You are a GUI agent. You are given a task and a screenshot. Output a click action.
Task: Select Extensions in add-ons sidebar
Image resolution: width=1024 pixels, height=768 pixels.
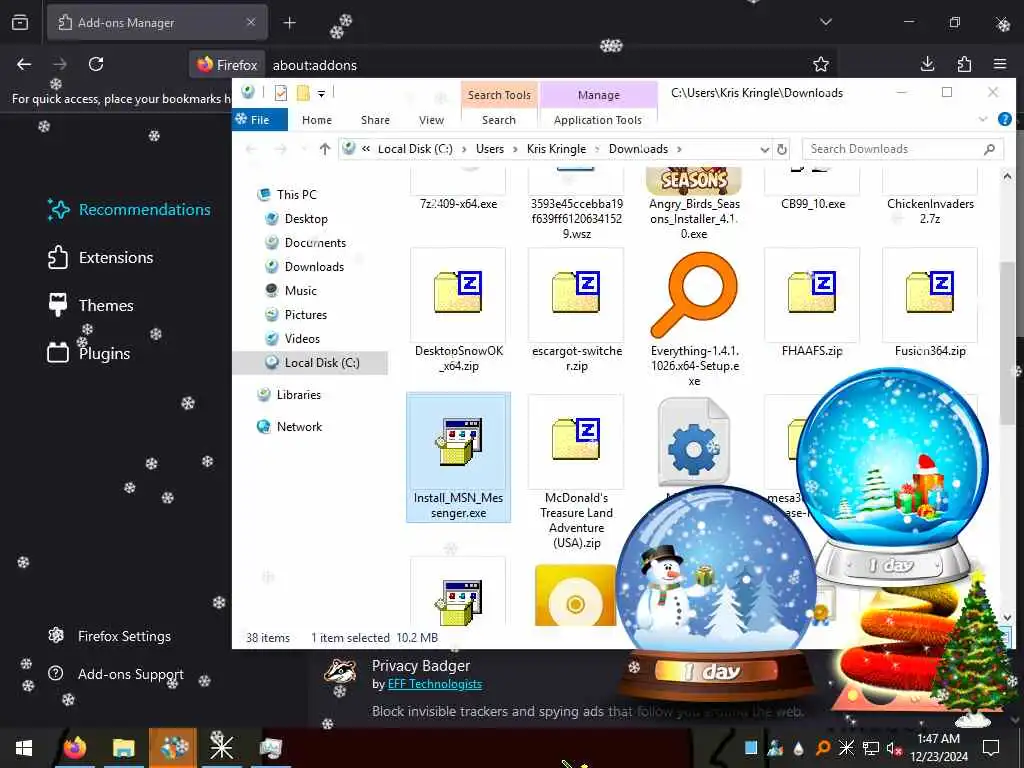click(x=101, y=257)
